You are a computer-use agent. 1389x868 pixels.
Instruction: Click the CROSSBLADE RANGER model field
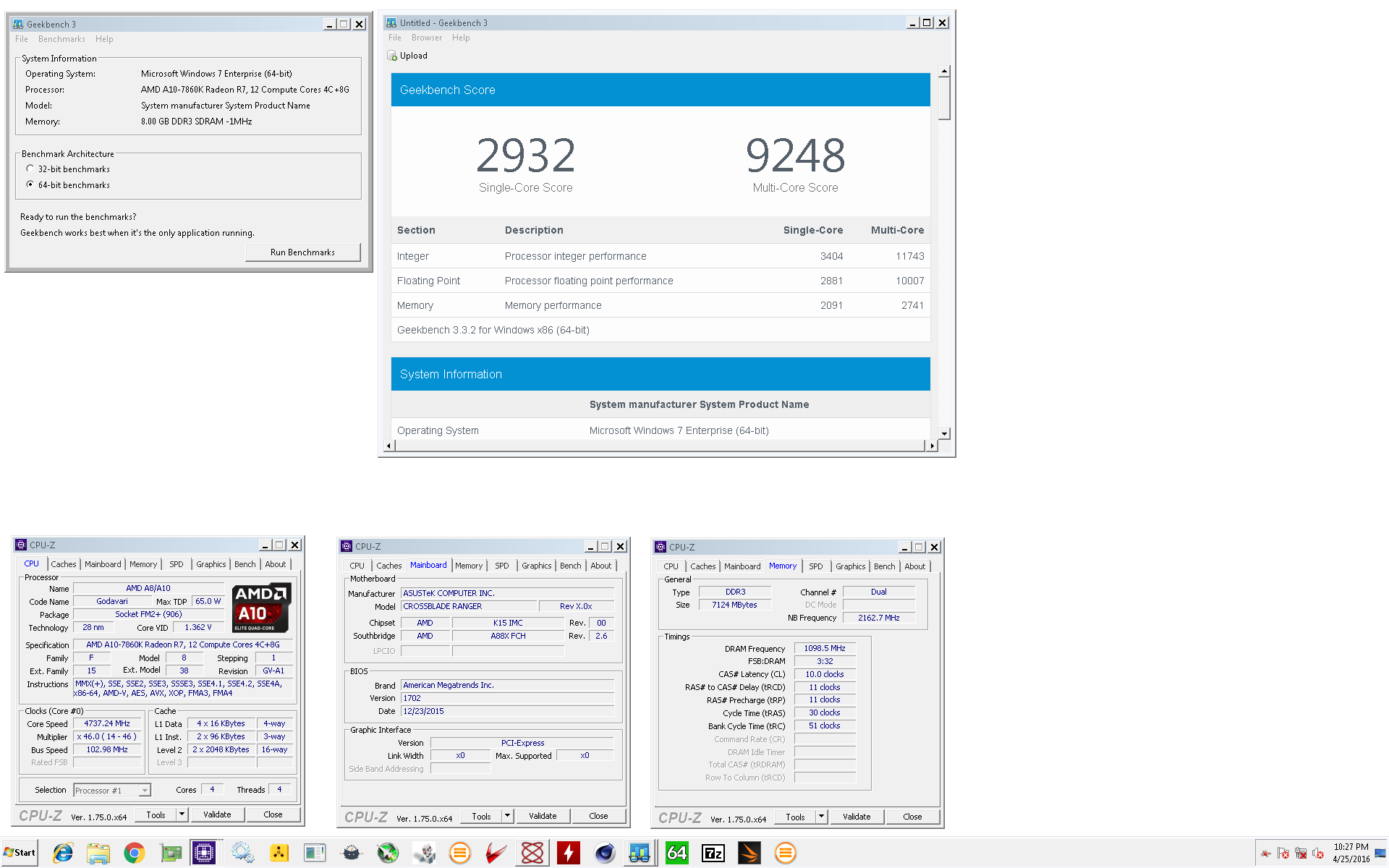pos(469,606)
